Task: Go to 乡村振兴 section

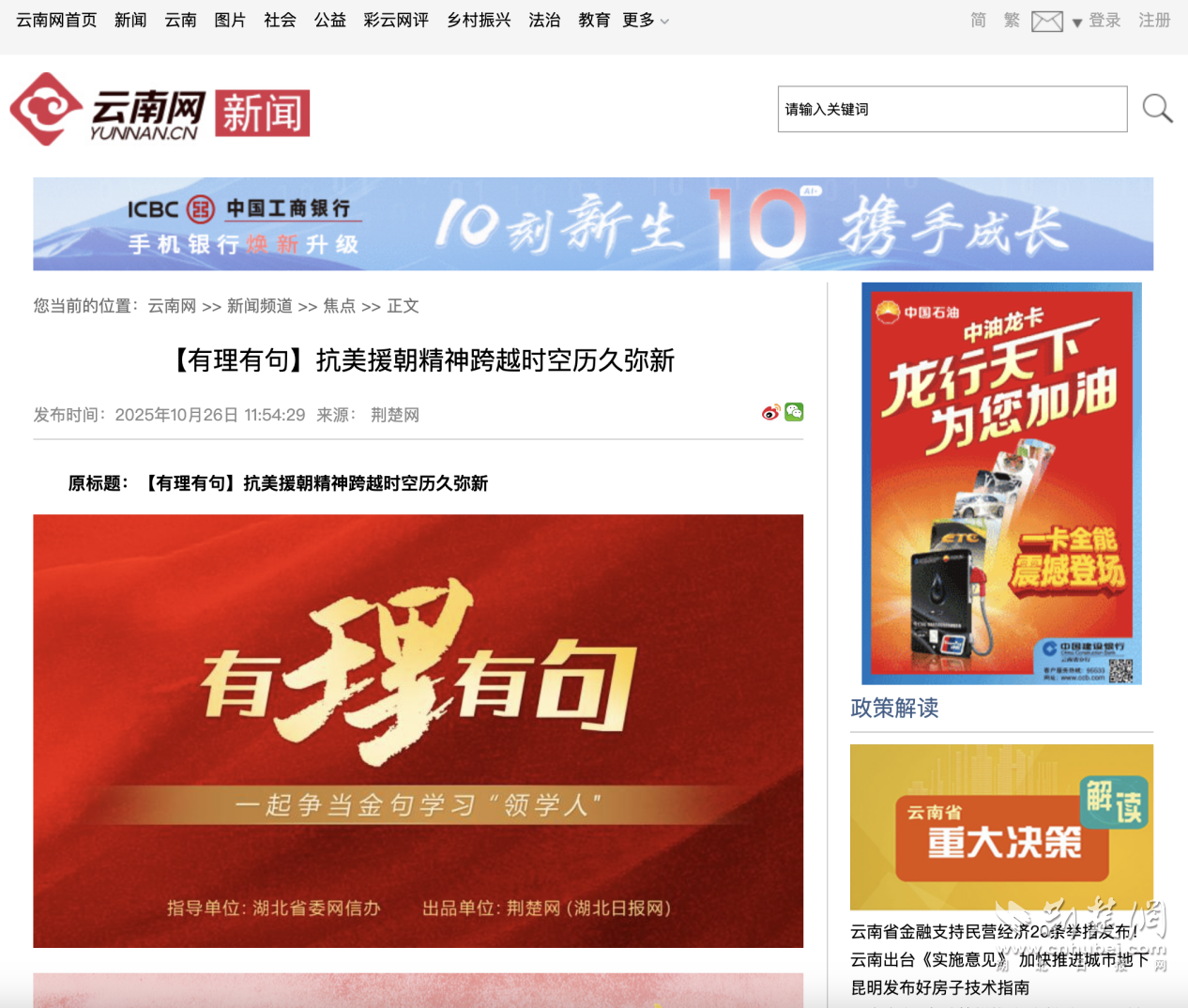Action: pos(479,21)
